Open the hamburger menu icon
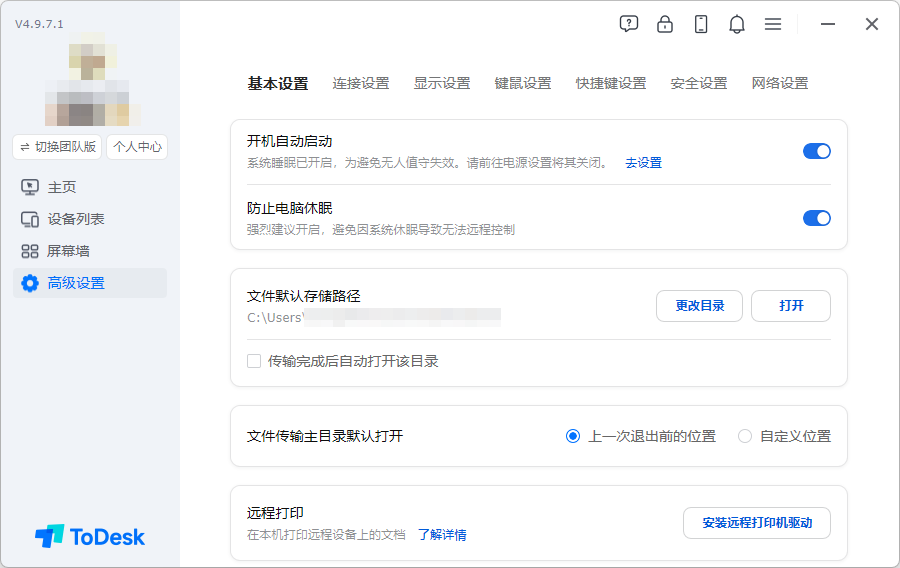The image size is (900, 568). coord(773,24)
